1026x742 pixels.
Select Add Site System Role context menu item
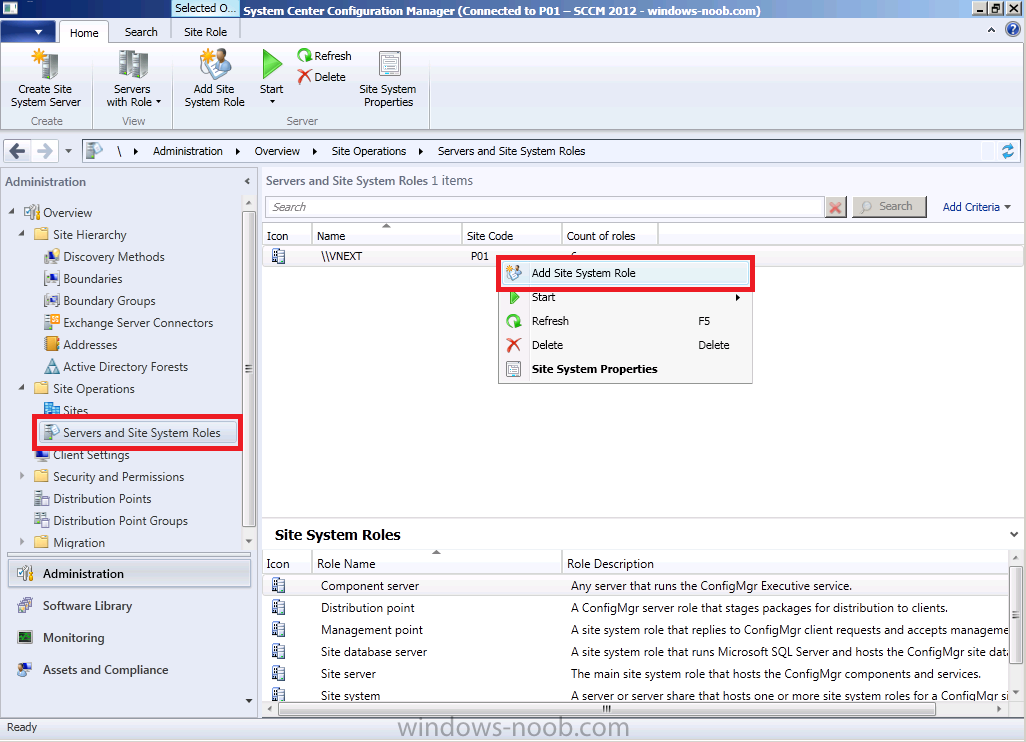click(x=625, y=273)
